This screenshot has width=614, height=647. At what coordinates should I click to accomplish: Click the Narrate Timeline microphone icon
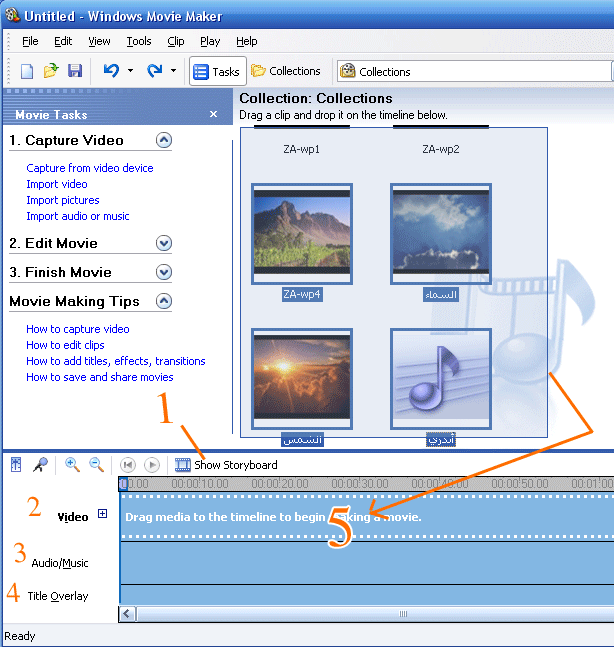(40, 465)
